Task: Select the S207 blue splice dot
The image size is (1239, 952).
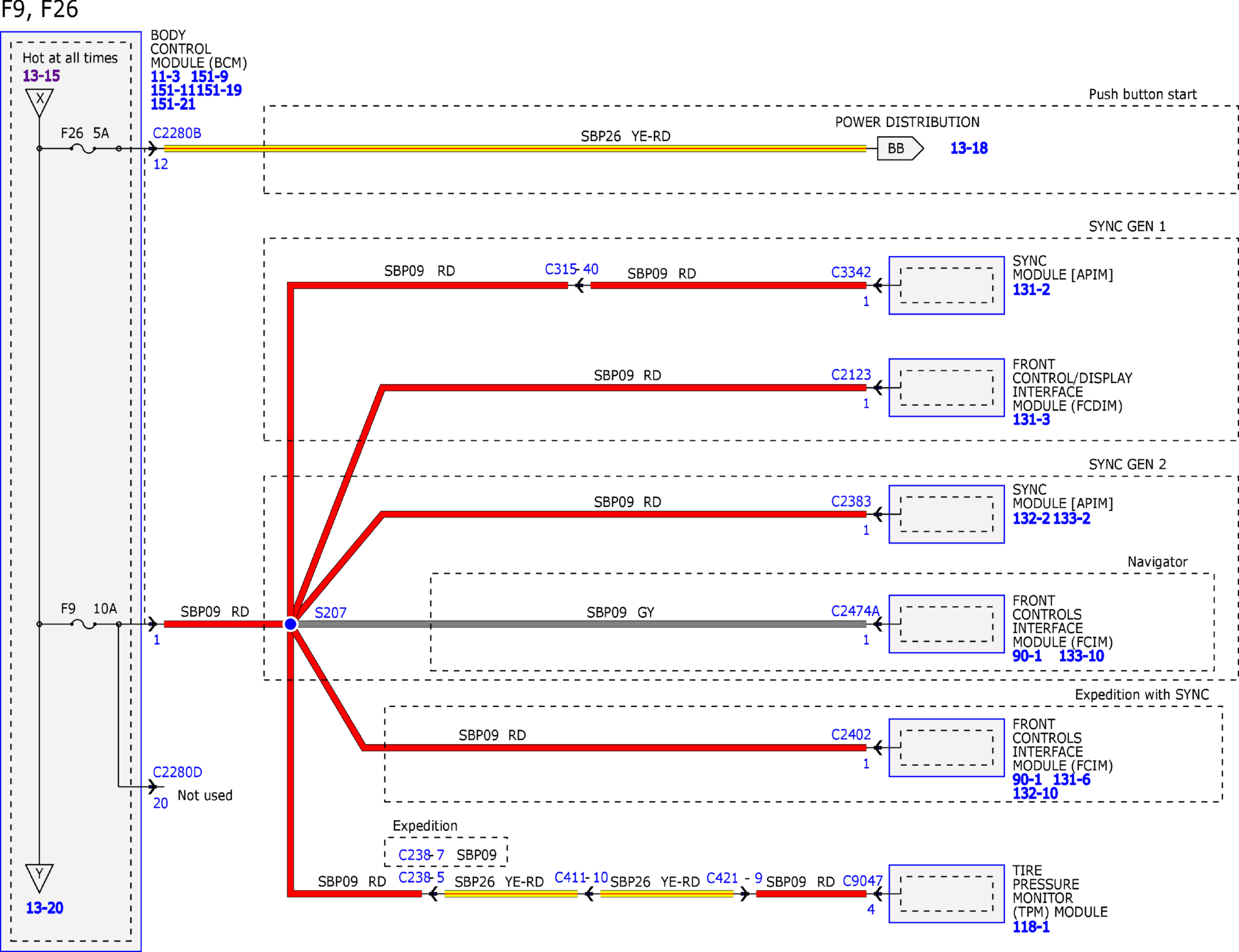Action: click(291, 624)
